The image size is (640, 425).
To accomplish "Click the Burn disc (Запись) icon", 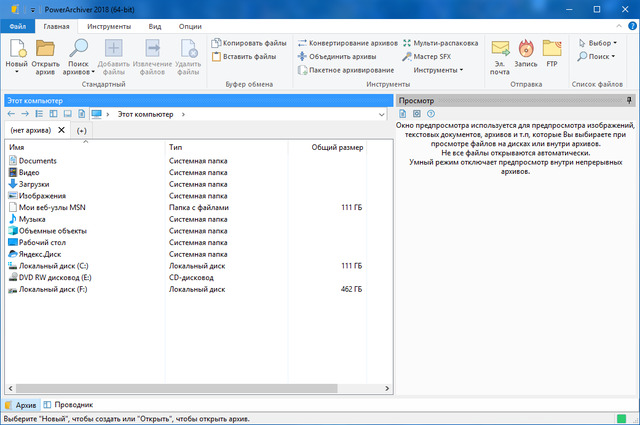I will [527, 50].
